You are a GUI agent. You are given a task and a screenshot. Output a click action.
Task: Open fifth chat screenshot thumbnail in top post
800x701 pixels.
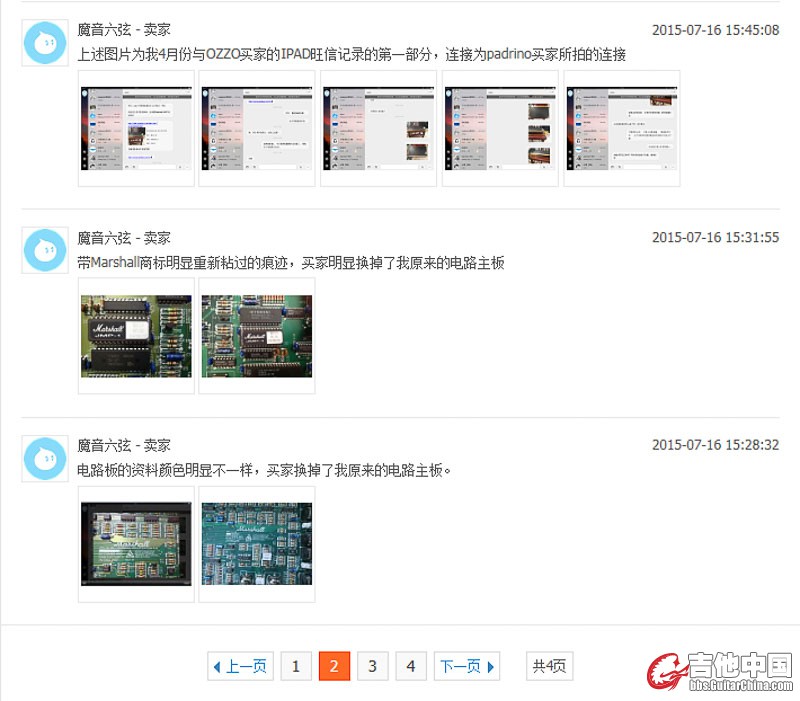pos(622,128)
